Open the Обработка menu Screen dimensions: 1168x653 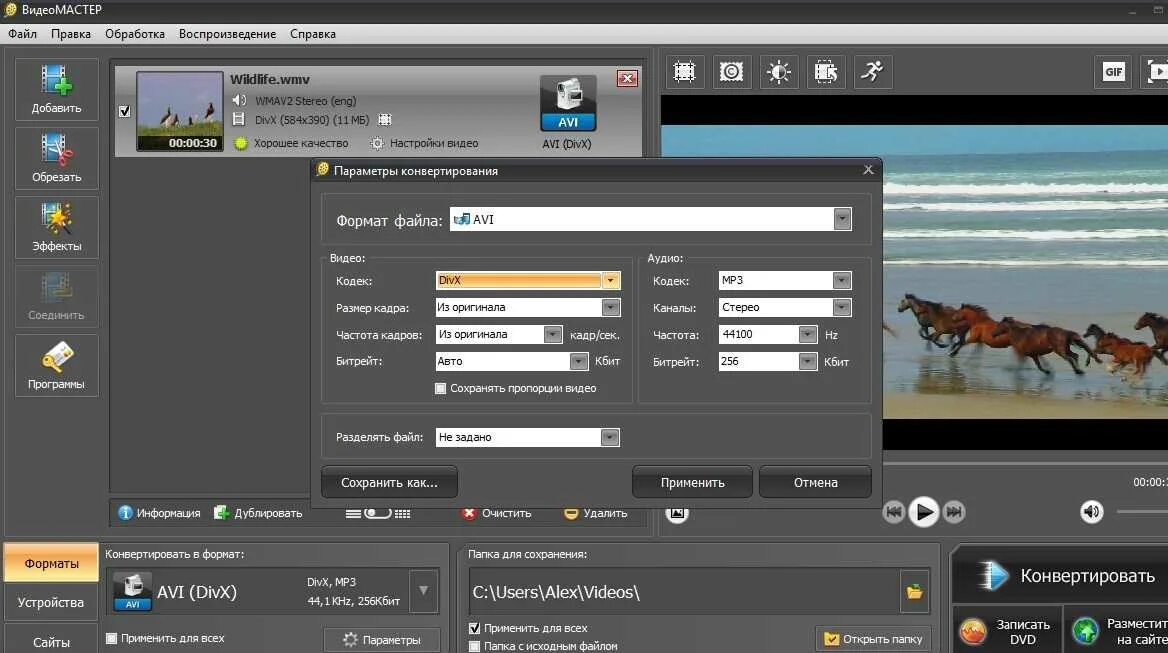pos(135,34)
